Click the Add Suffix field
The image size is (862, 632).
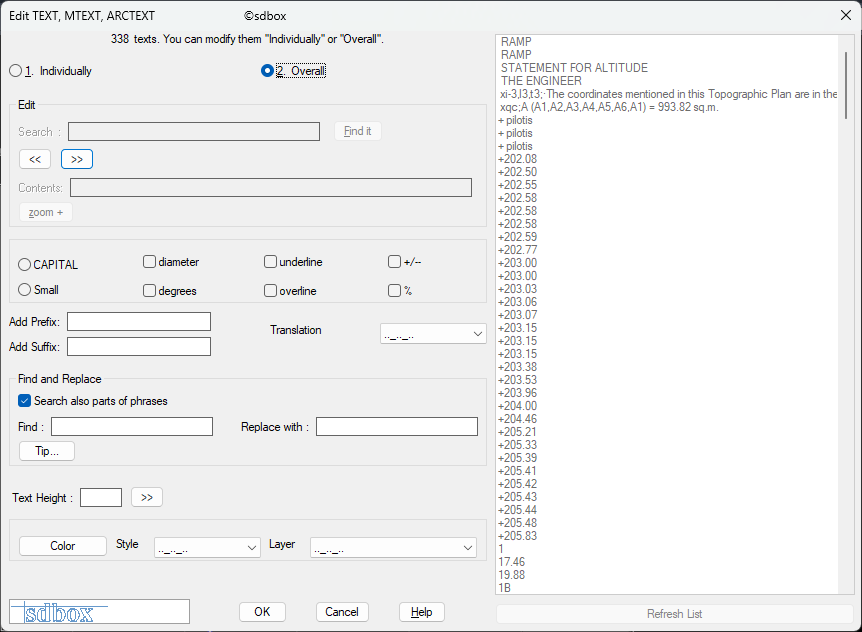pyautogui.click(x=139, y=347)
